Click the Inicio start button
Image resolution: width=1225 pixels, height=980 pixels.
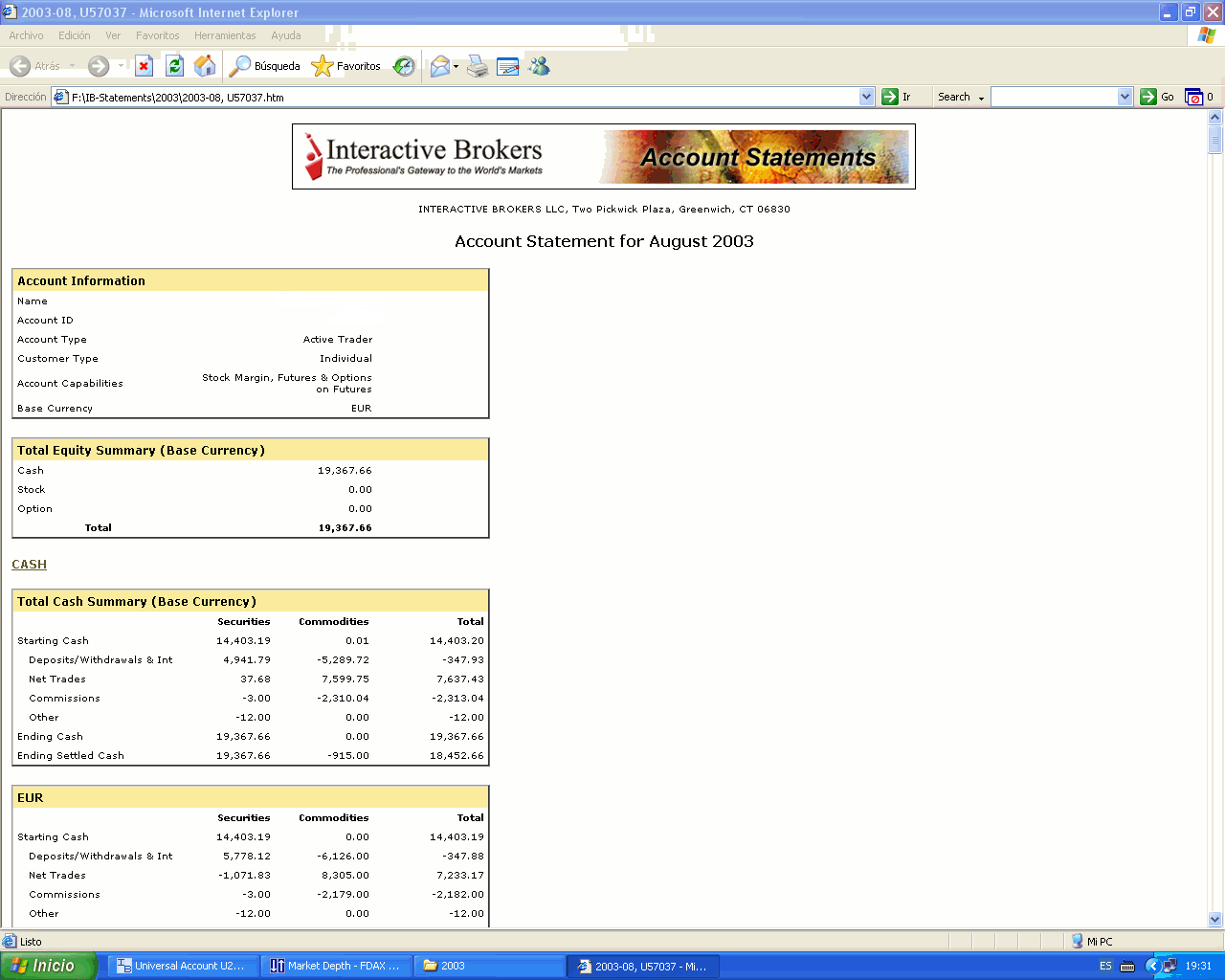coord(48,966)
